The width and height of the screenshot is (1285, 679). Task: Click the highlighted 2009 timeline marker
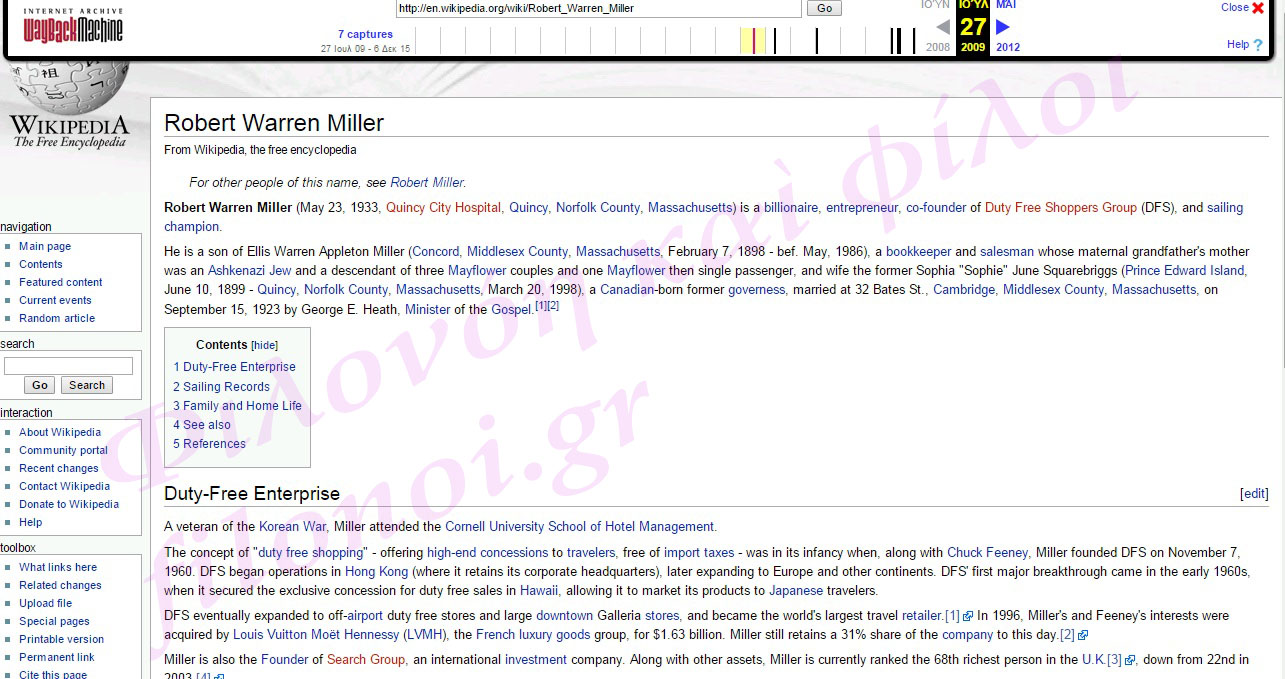pyautogui.click(x=753, y=41)
